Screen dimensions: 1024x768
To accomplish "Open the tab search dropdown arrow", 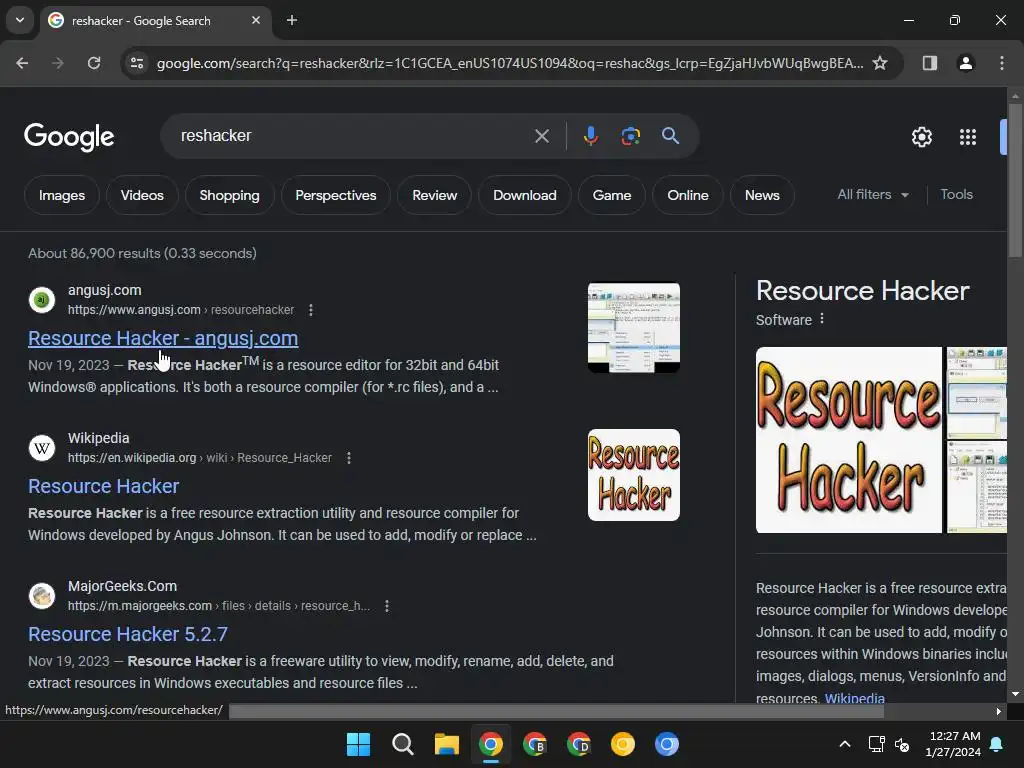I will coord(20,20).
